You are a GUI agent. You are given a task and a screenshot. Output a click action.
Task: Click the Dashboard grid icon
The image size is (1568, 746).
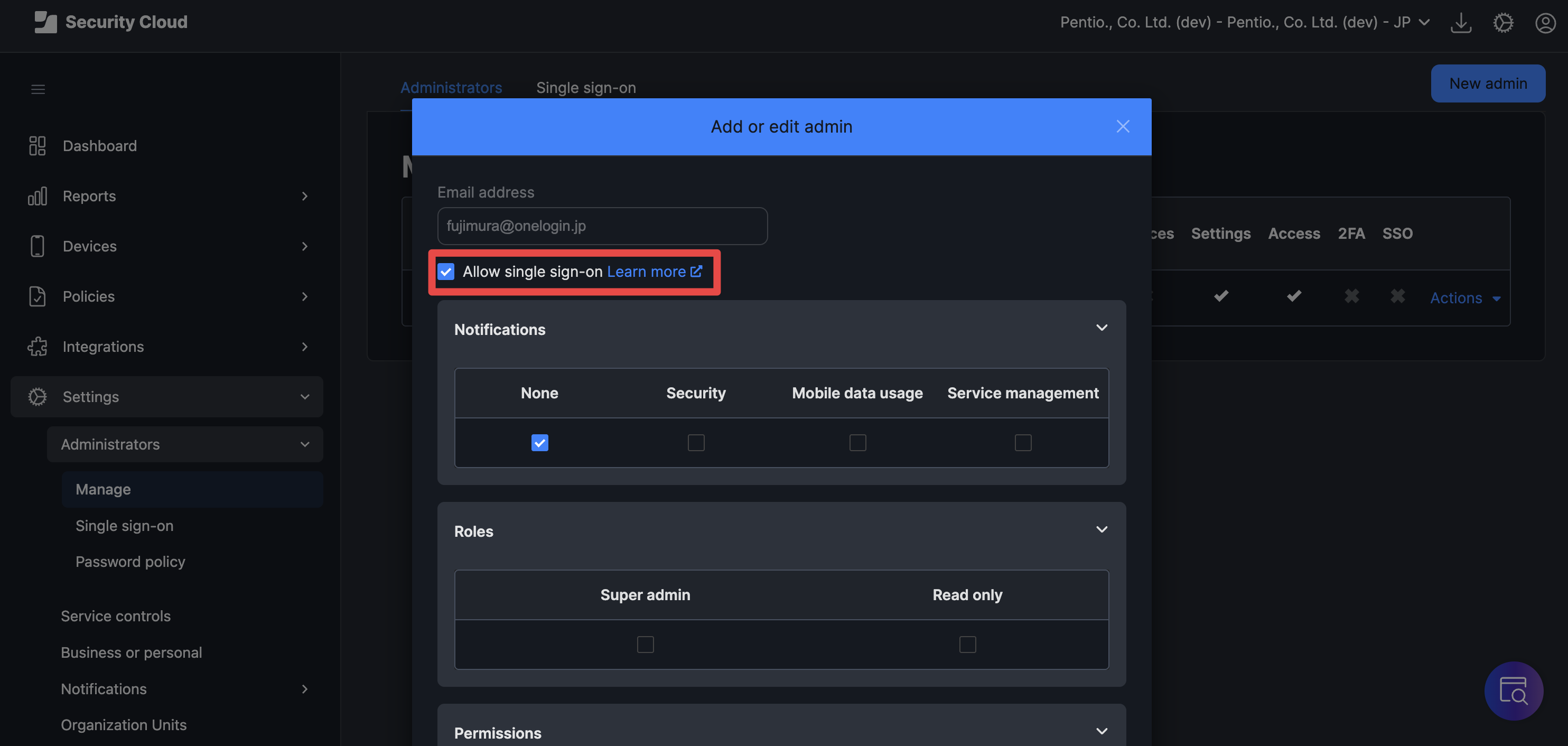(37, 145)
